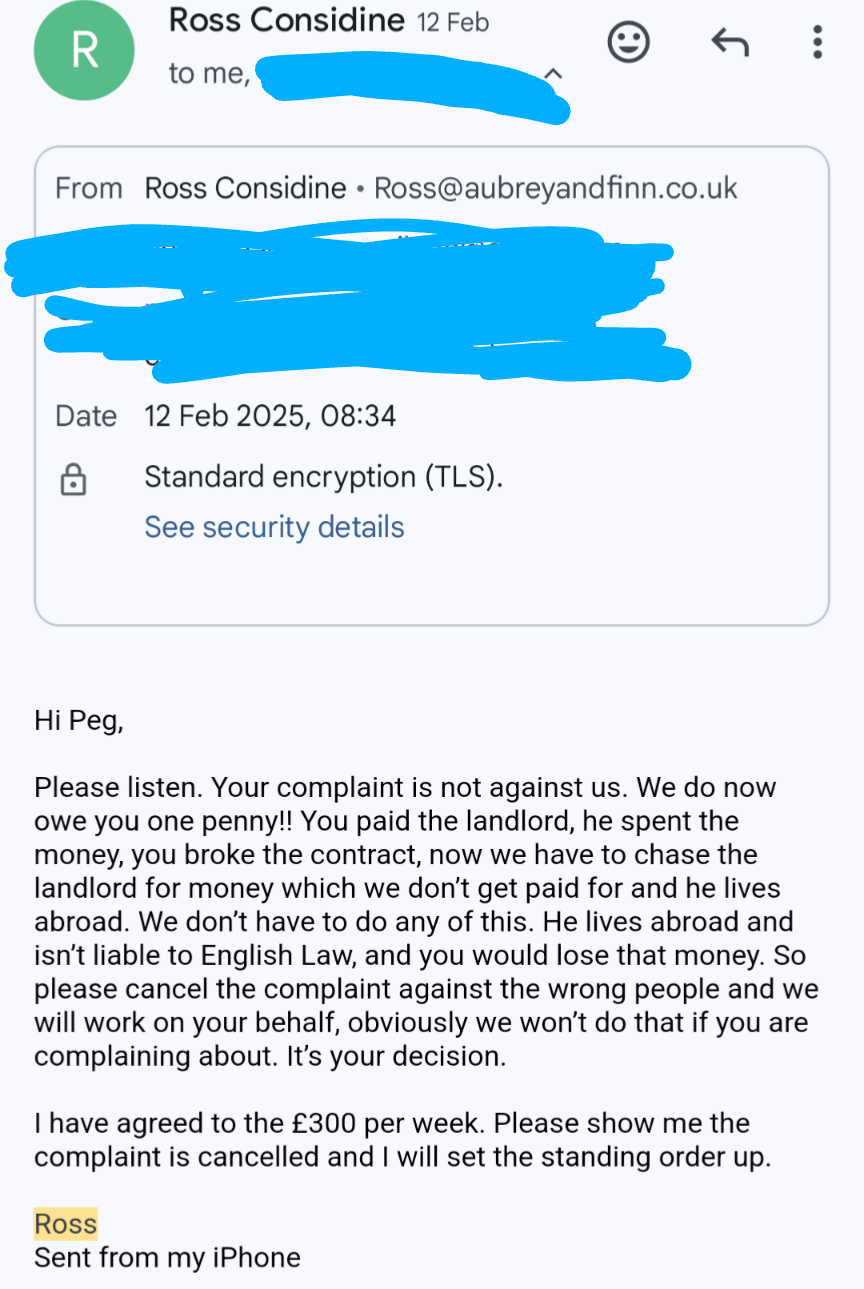Viewport: 864px width, 1289px height.
Task: Tap the highlighted Ross signature
Action: point(66,1223)
